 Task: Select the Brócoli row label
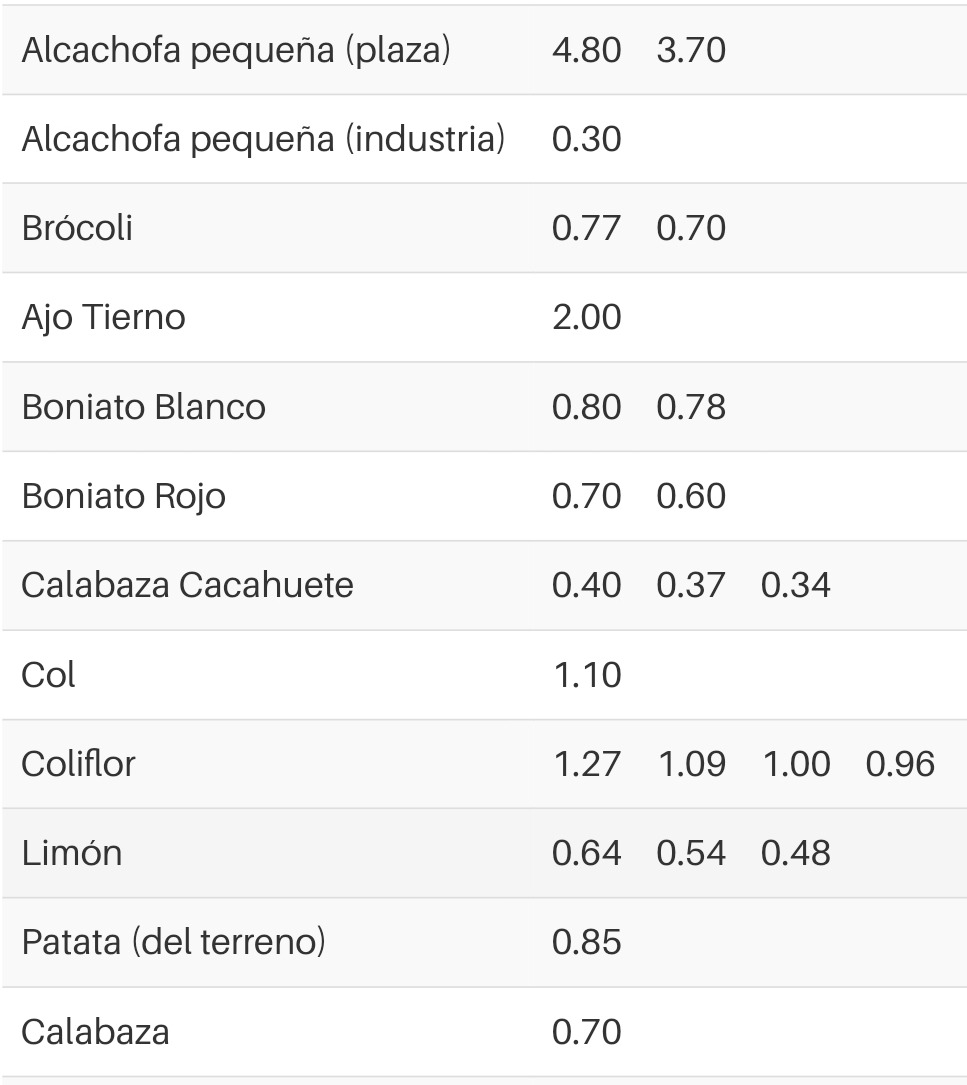[x=77, y=228]
